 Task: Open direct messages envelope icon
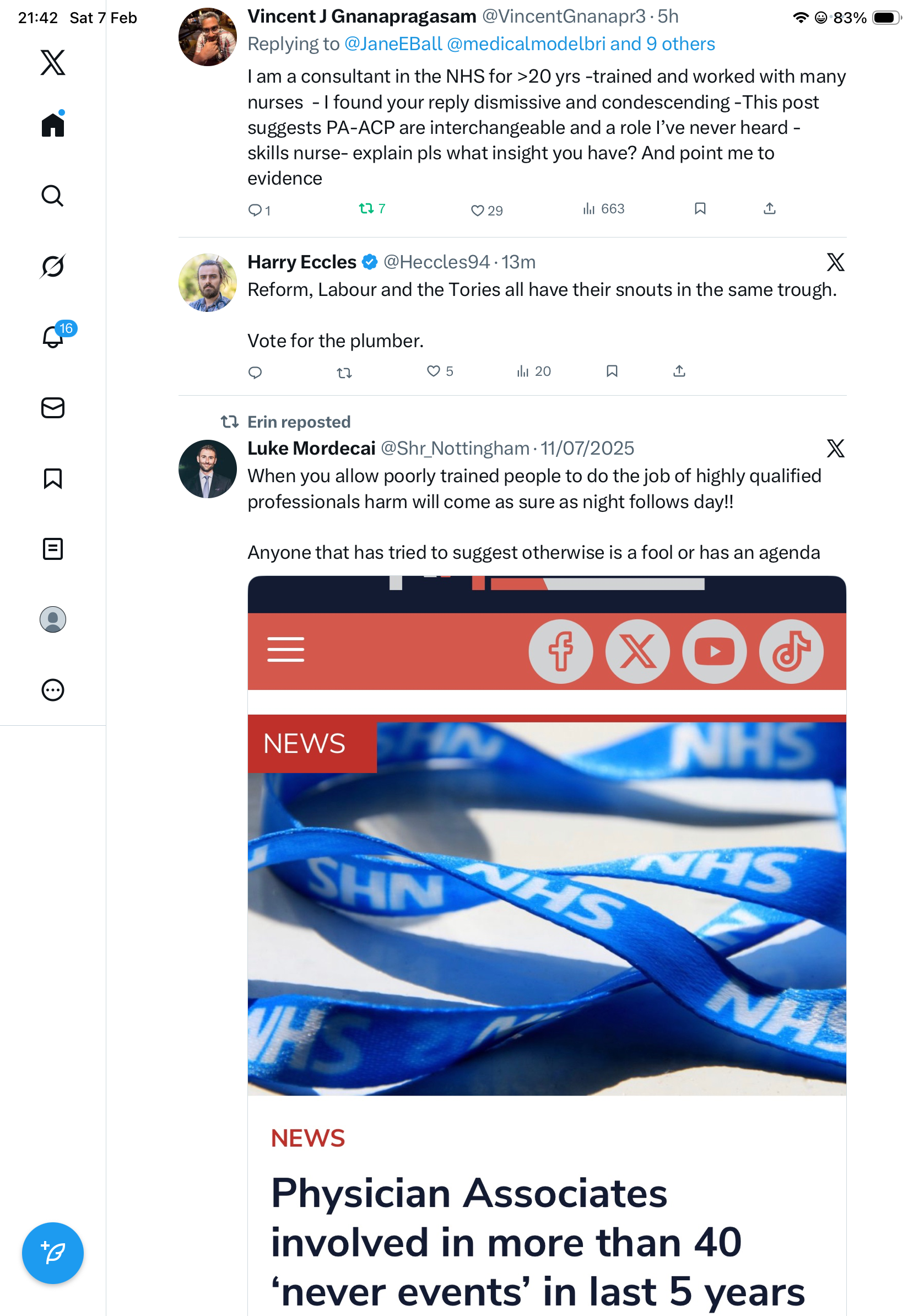click(53, 408)
